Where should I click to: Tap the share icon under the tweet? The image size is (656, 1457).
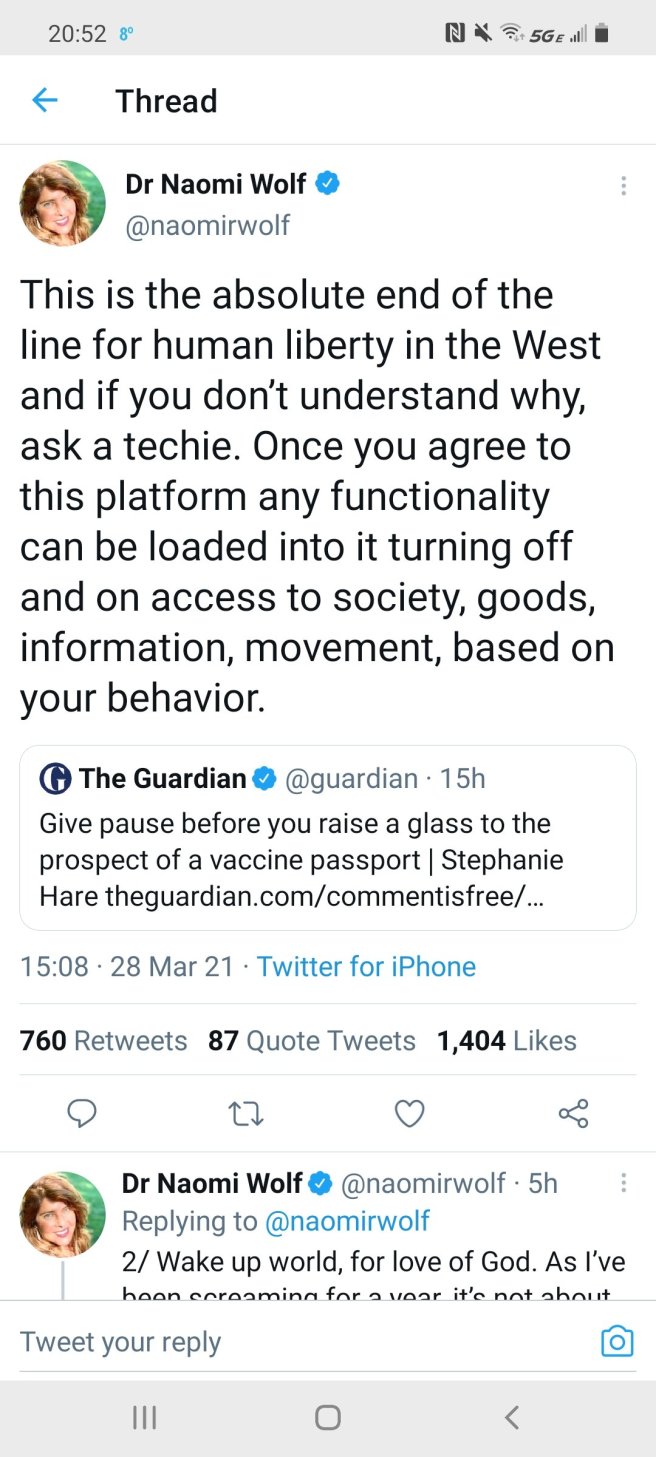click(x=573, y=1113)
